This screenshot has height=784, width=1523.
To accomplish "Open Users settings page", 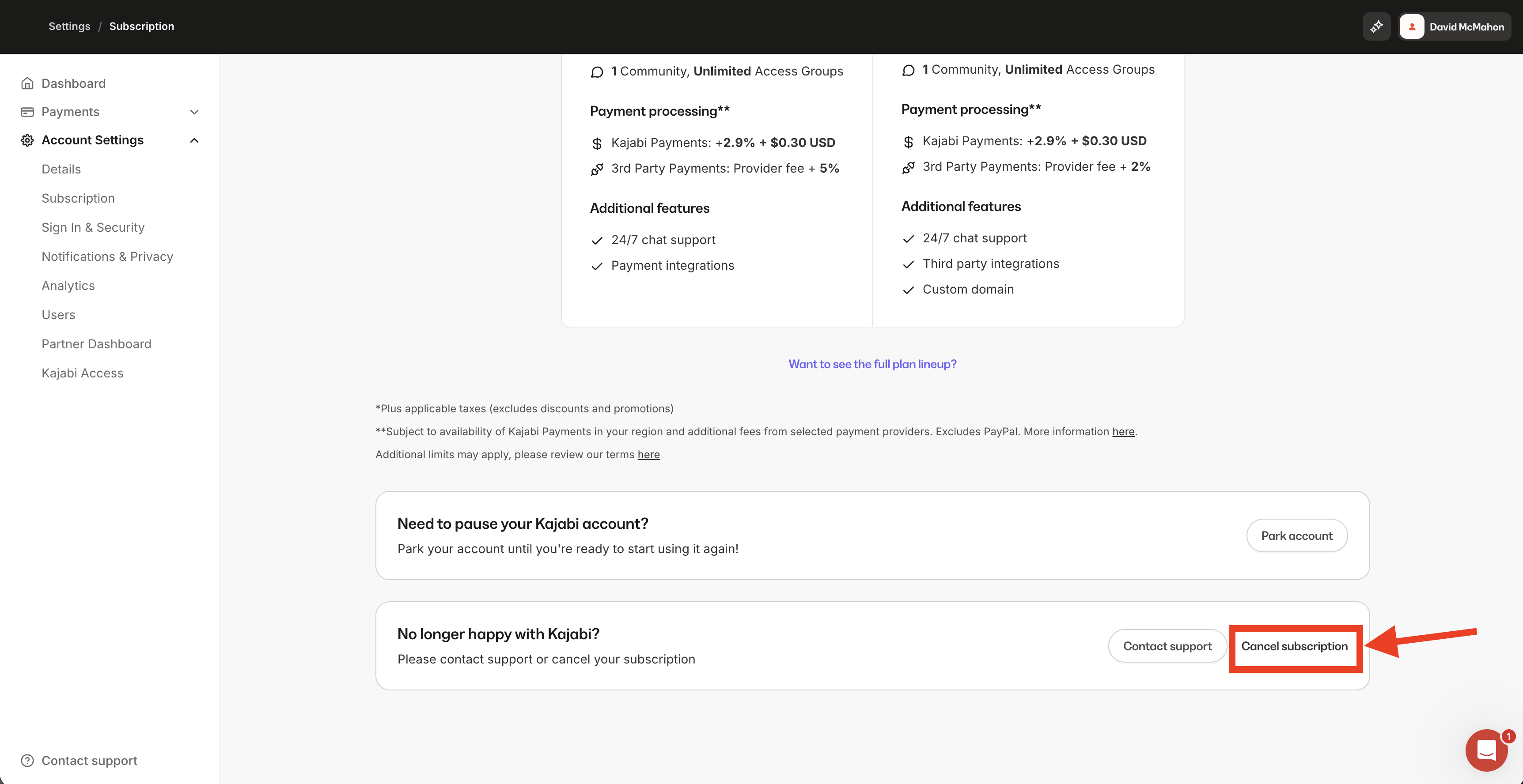I will tap(59, 315).
